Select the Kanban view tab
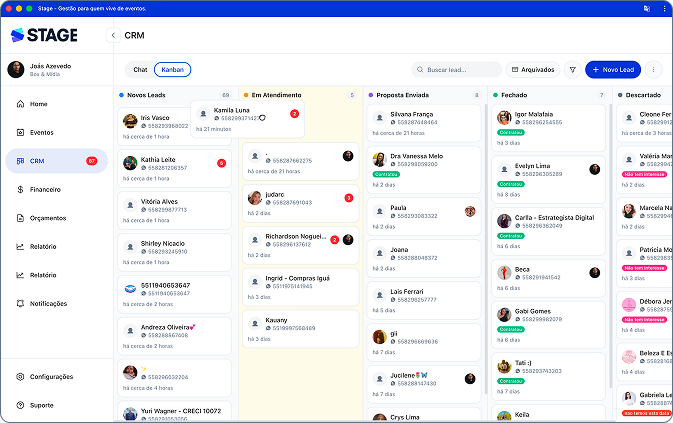Image resolution: width=673 pixels, height=423 pixels. point(172,70)
